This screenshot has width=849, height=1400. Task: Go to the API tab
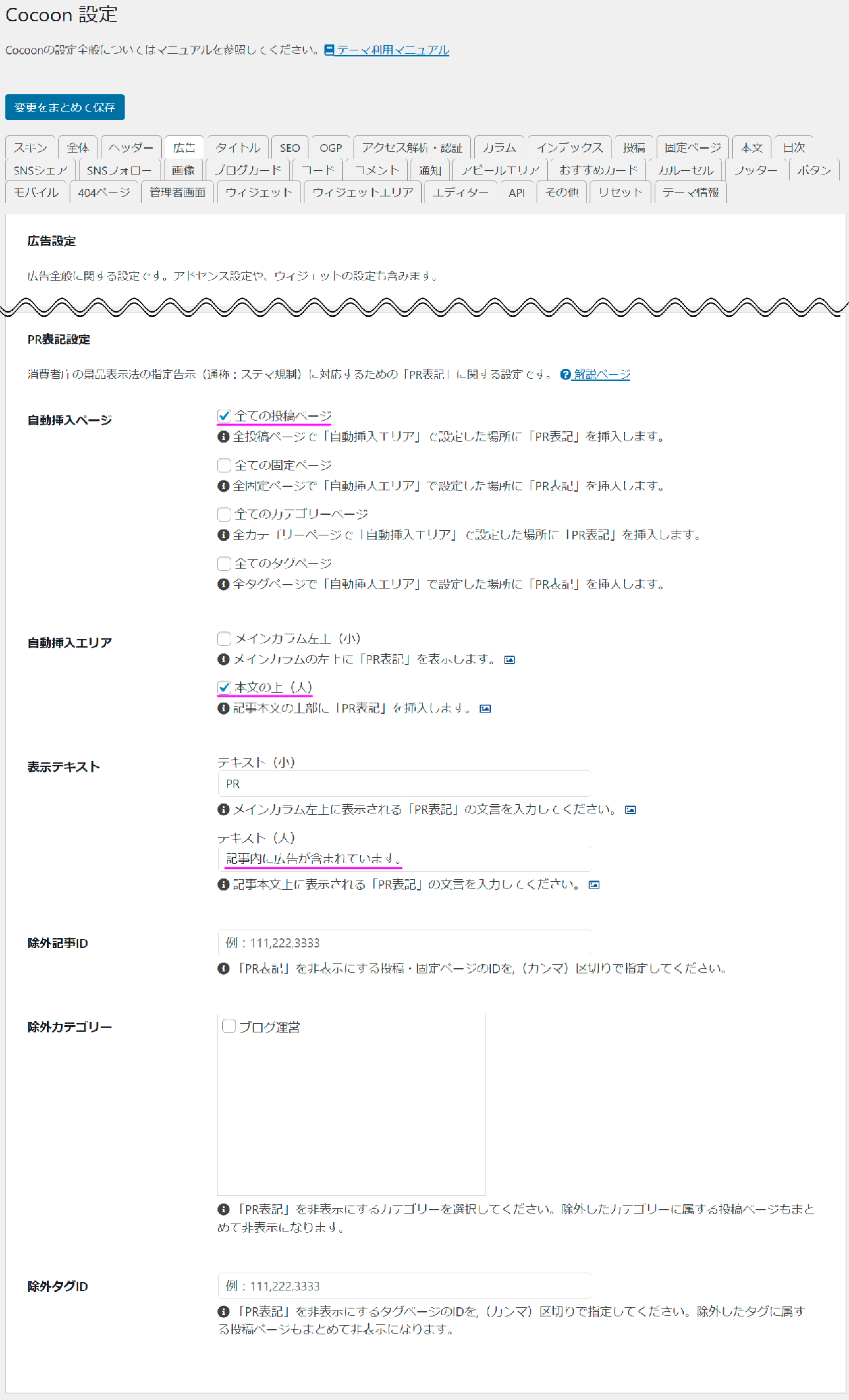517,192
